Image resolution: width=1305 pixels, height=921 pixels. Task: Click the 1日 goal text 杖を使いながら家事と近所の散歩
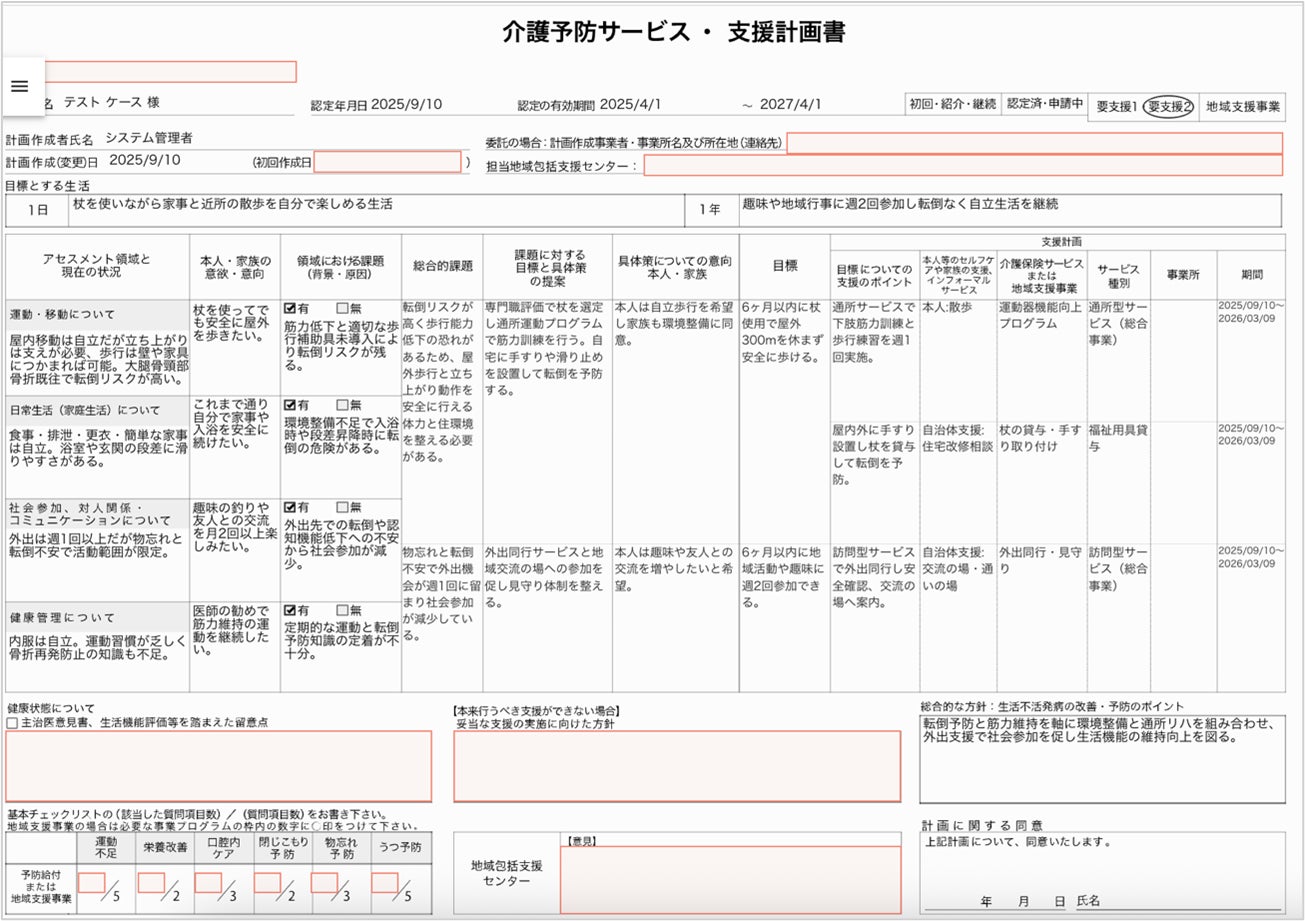click(232, 204)
